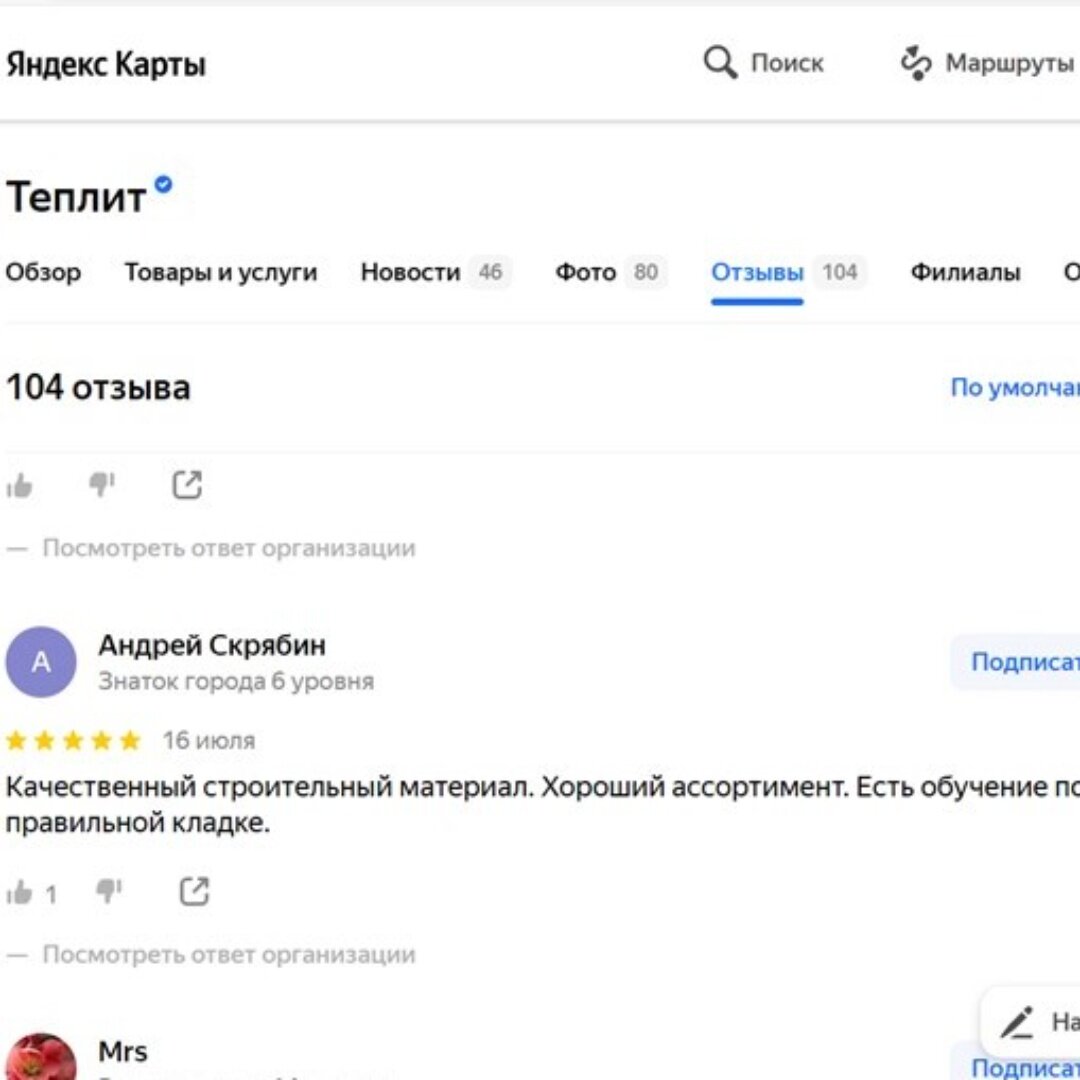Open Андрей Скрябин's avatar profile
The image size is (1080, 1080).
(x=41, y=662)
